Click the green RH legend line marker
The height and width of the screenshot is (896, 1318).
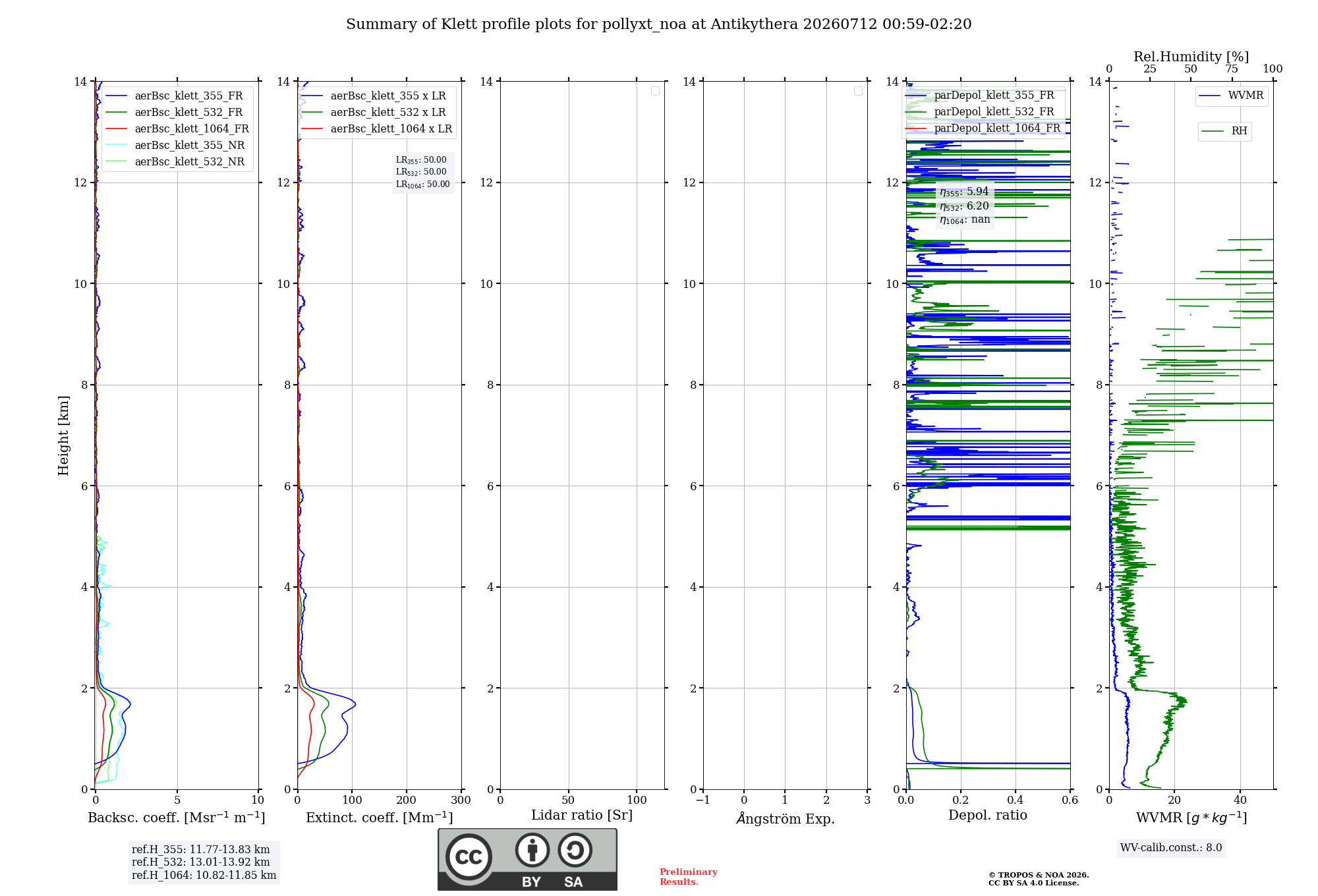pyautogui.click(x=1213, y=131)
